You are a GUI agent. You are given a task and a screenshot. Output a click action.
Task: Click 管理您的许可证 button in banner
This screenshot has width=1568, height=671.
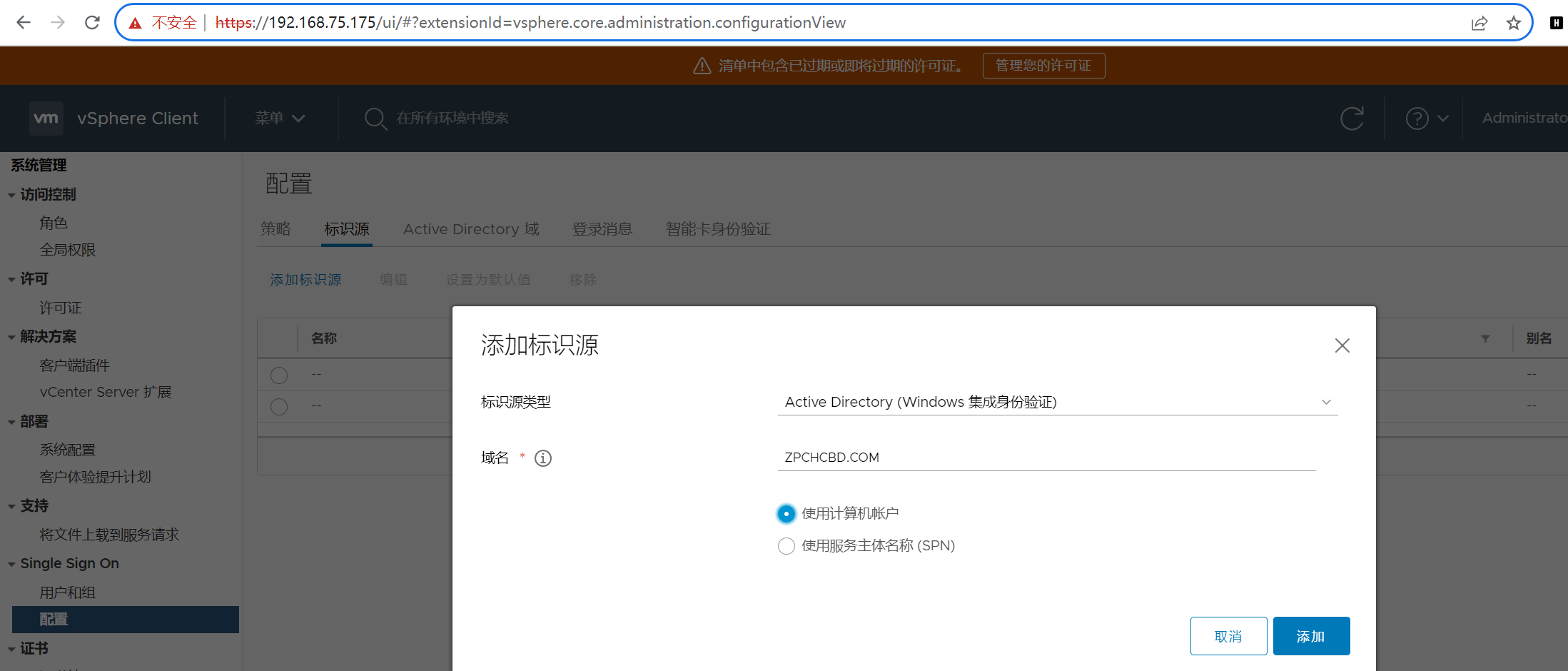(1043, 66)
